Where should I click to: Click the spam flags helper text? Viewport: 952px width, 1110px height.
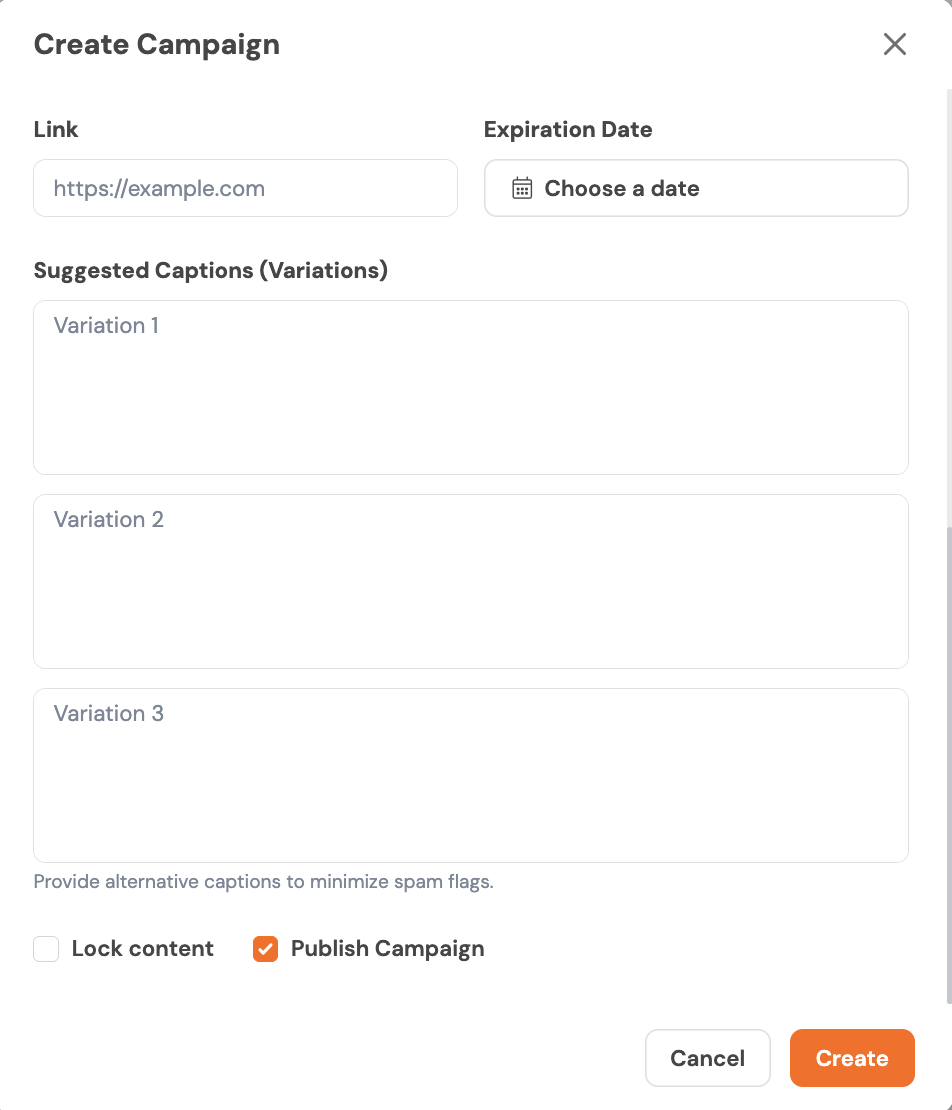coord(263,882)
